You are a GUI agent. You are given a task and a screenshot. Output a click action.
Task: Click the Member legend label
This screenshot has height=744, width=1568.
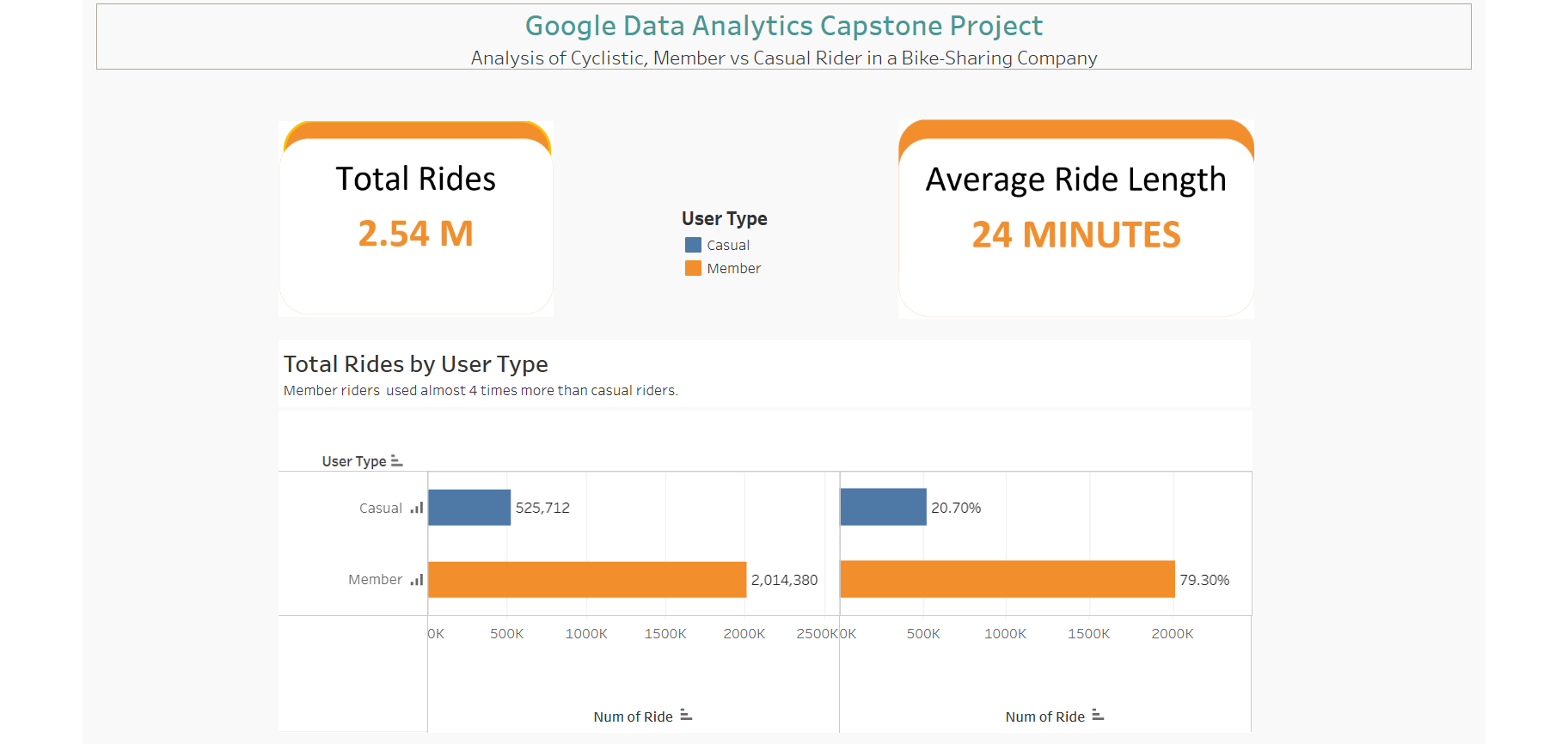click(734, 268)
